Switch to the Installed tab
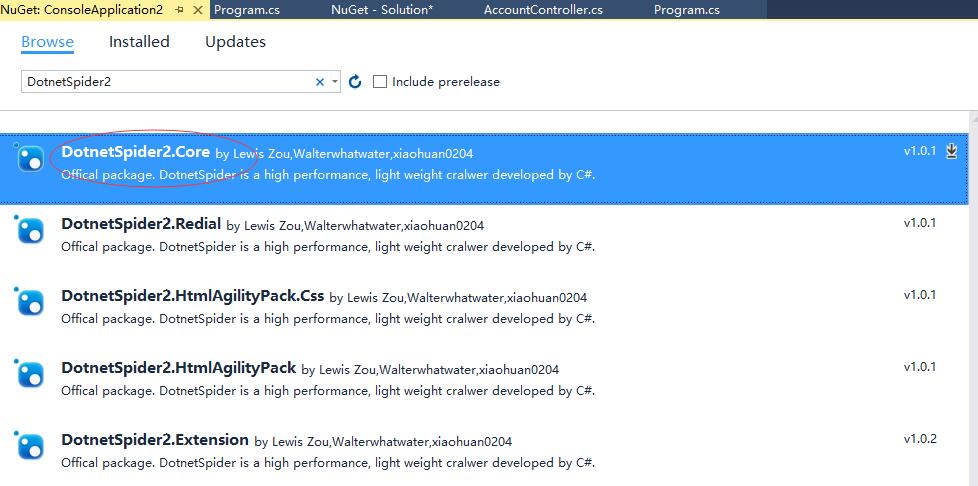The height and width of the screenshot is (486, 978). 139,42
